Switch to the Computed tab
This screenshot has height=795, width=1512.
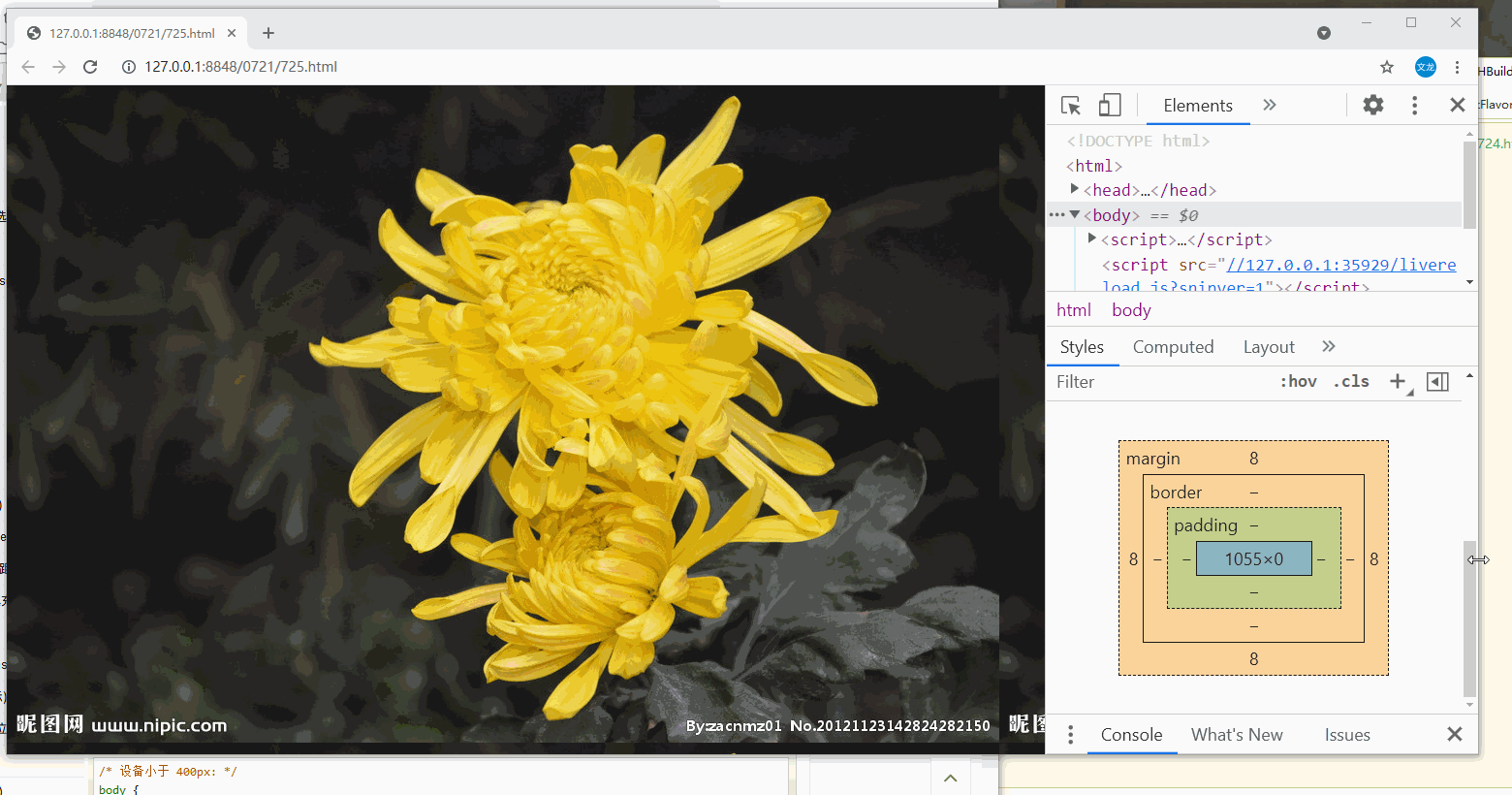pos(1173,347)
